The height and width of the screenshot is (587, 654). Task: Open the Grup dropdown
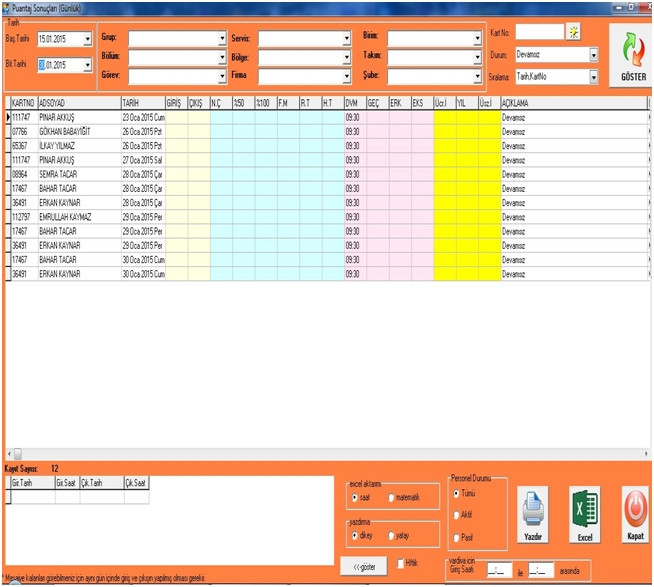pos(222,39)
